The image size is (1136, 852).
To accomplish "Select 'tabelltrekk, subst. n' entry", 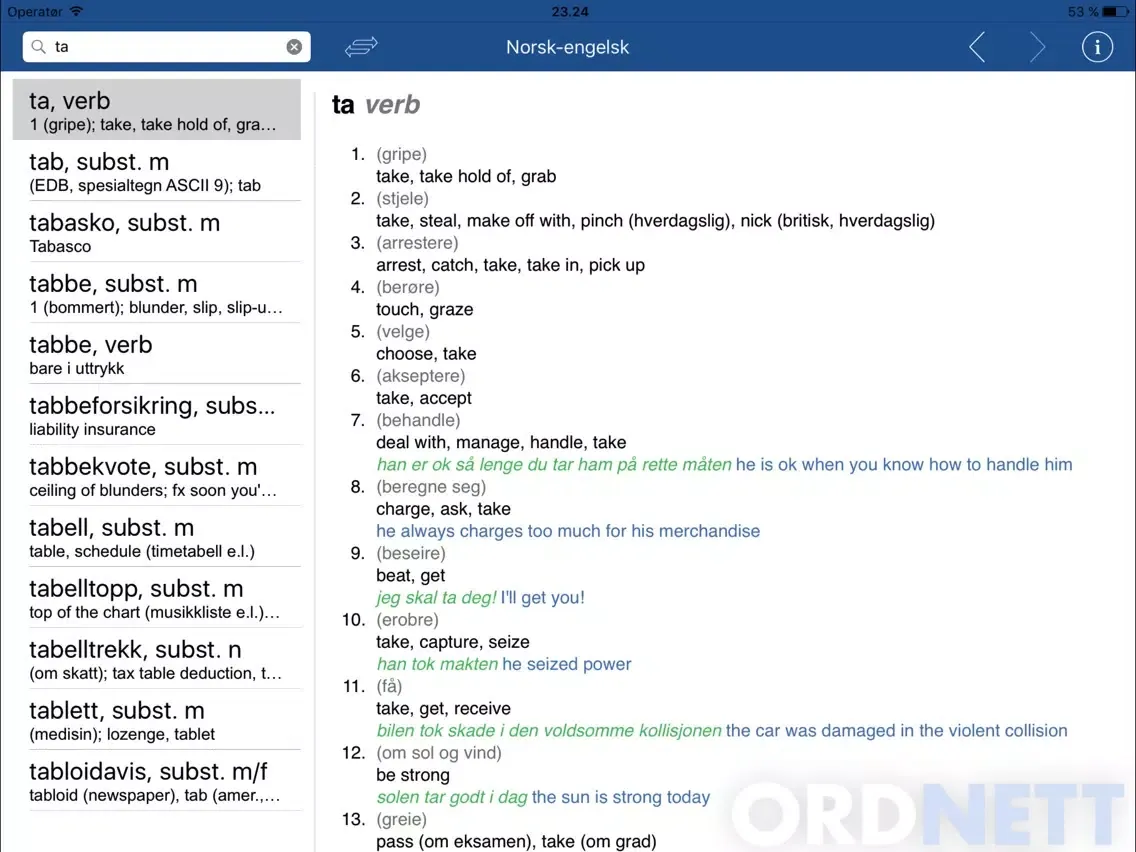I will click(x=156, y=658).
